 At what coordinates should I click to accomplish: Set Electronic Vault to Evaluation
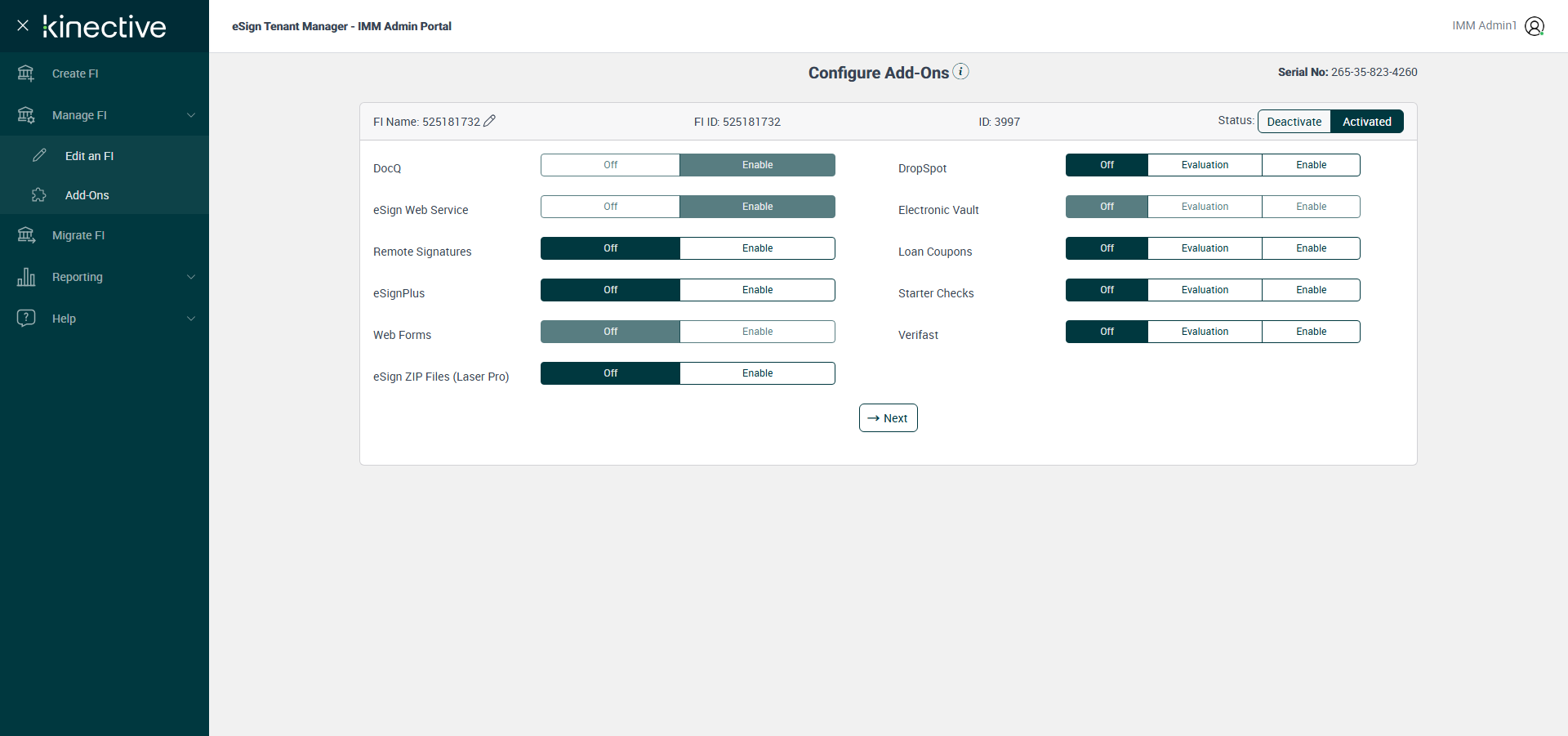click(x=1205, y=207)
